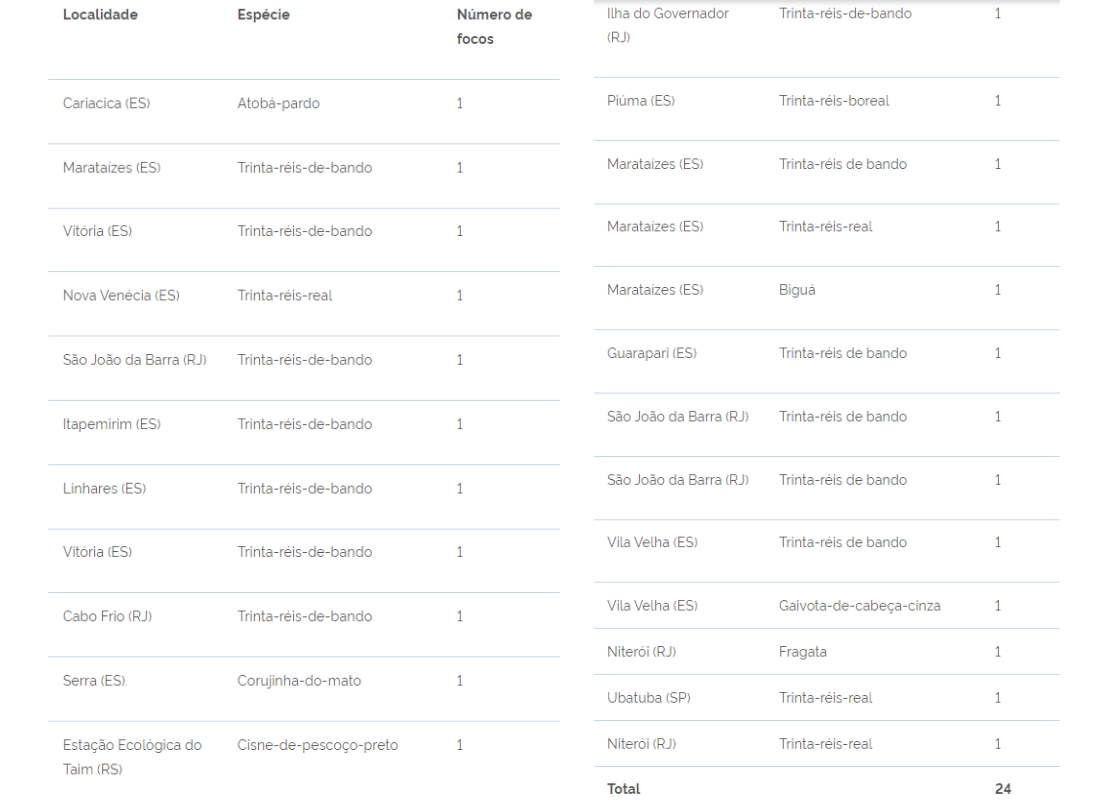Click the Corujinha-do-mato species cell
This screenshot has width=1120, height=800.
pyautogui.click(x=299, y=681)
